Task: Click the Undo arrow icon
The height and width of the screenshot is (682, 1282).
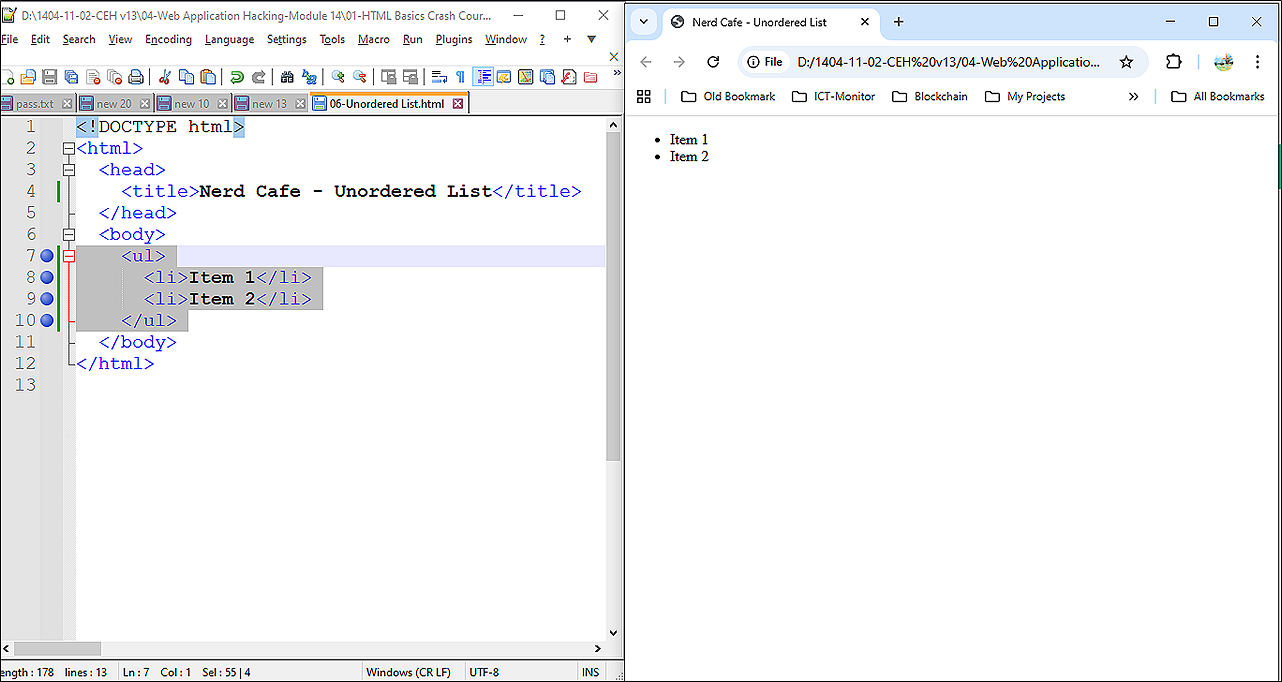Action: (x=237, y=77)
